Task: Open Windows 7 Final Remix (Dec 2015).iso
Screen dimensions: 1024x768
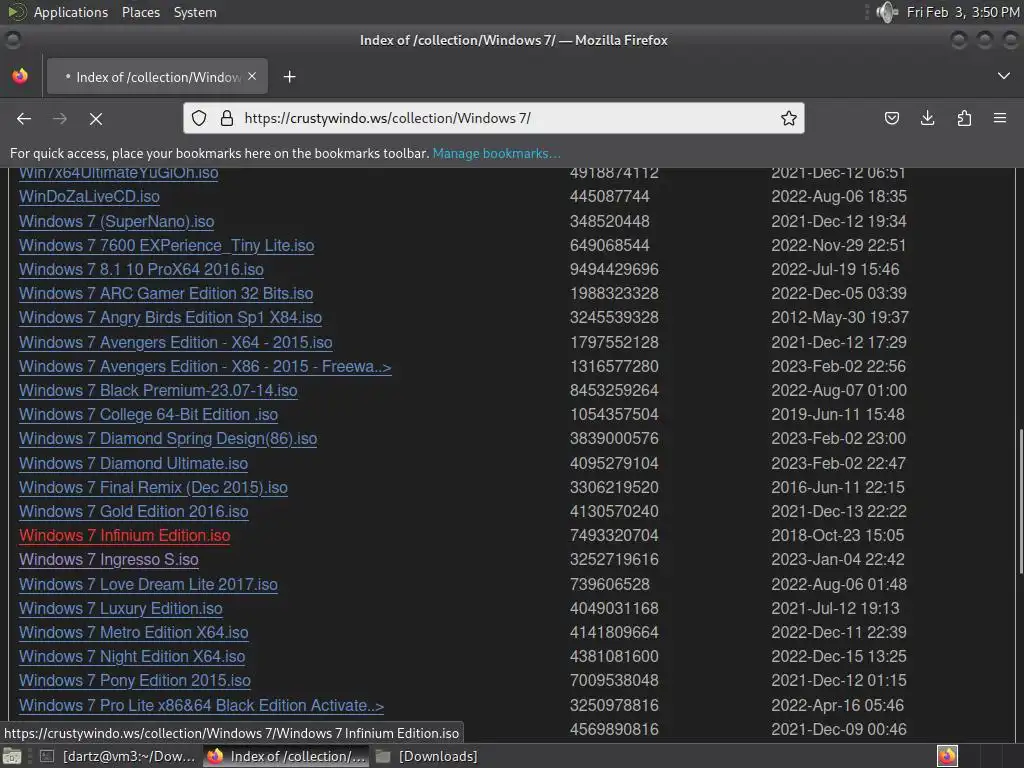Action: tap(153, 487)
